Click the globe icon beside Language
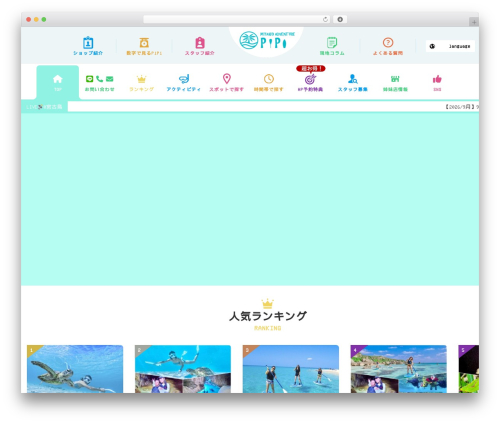The width and height of the screenshot is (500, 423). tap(432, 46)
